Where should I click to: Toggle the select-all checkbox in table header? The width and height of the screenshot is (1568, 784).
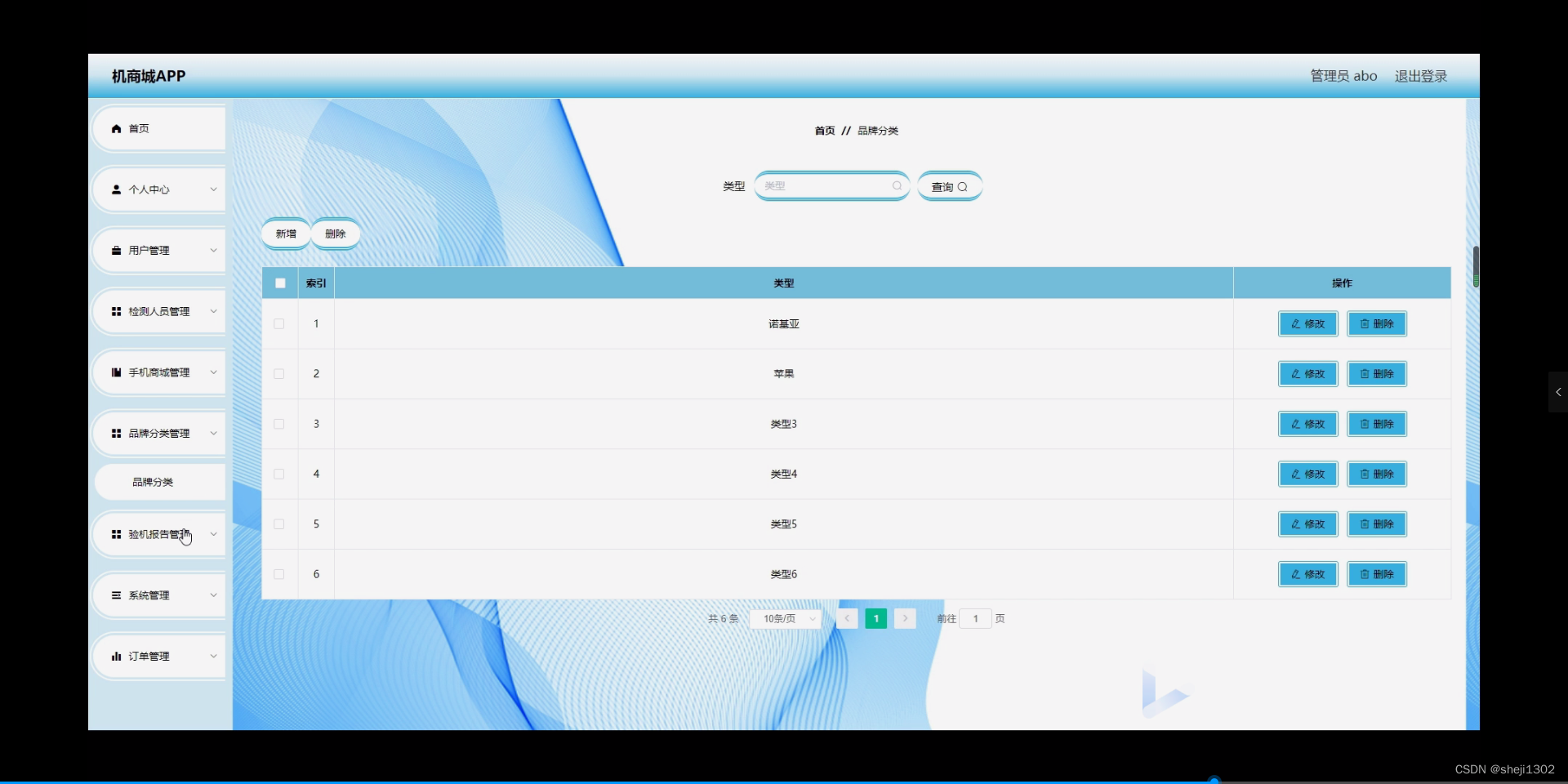(279, 283)
